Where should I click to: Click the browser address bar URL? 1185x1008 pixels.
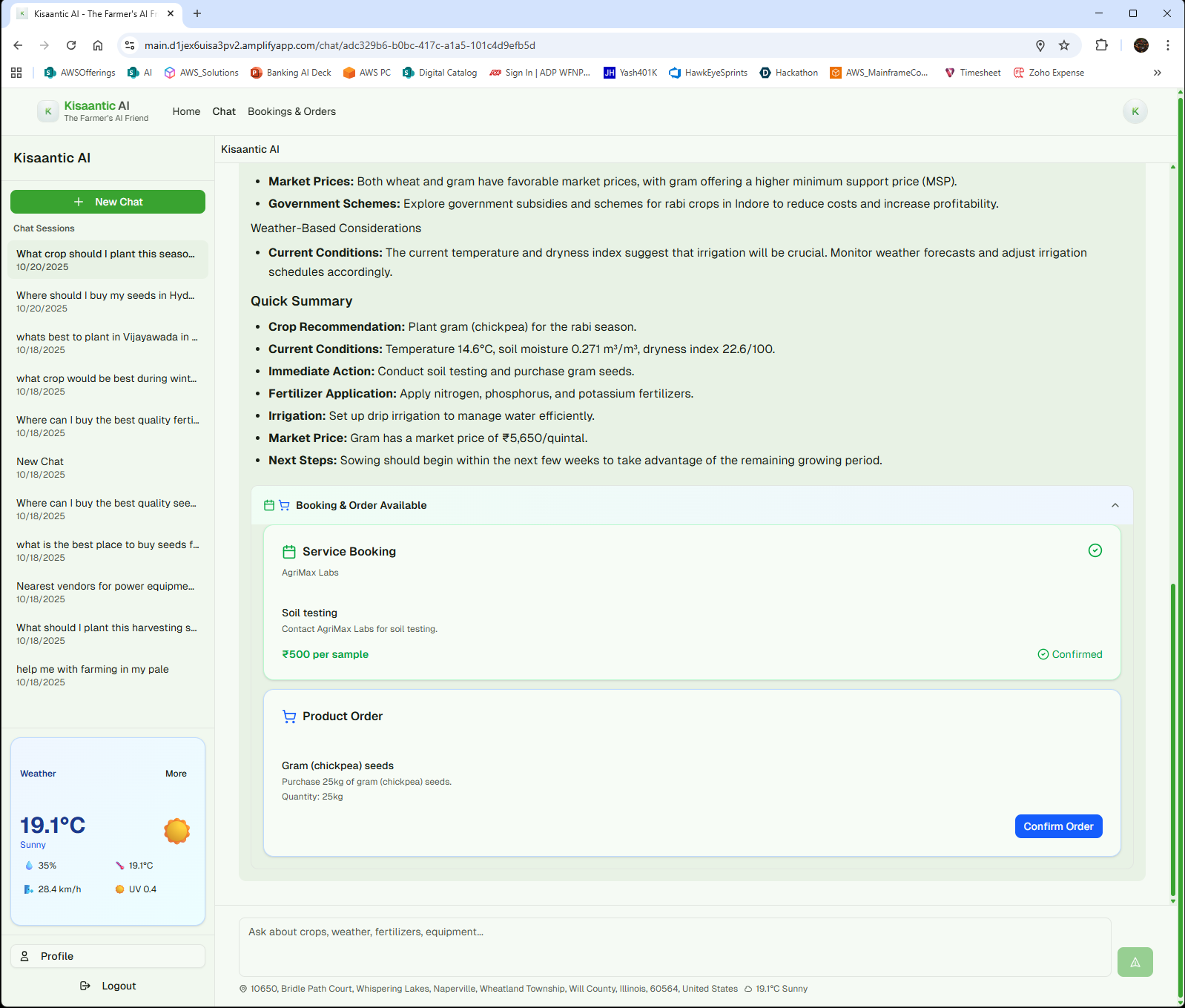click(x=340, y=45)
